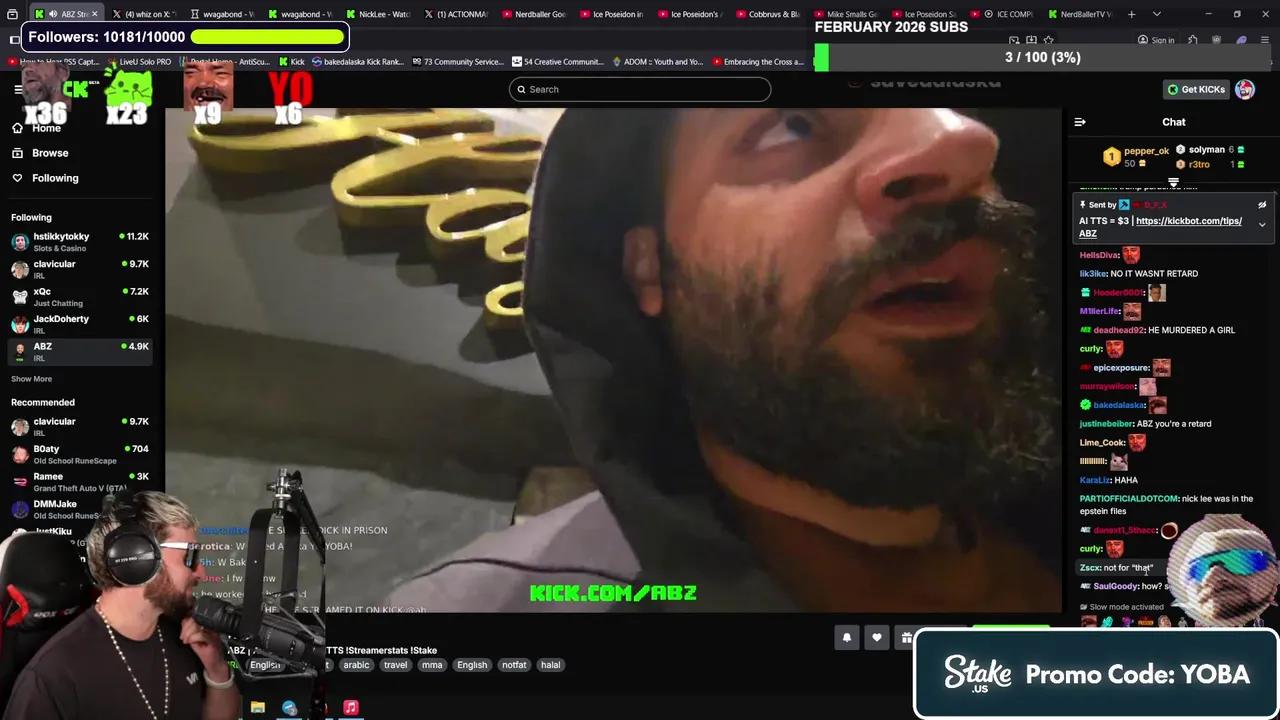
Task: Open the ADOM Youth bookmark
Action: click(x=658, y=62)
